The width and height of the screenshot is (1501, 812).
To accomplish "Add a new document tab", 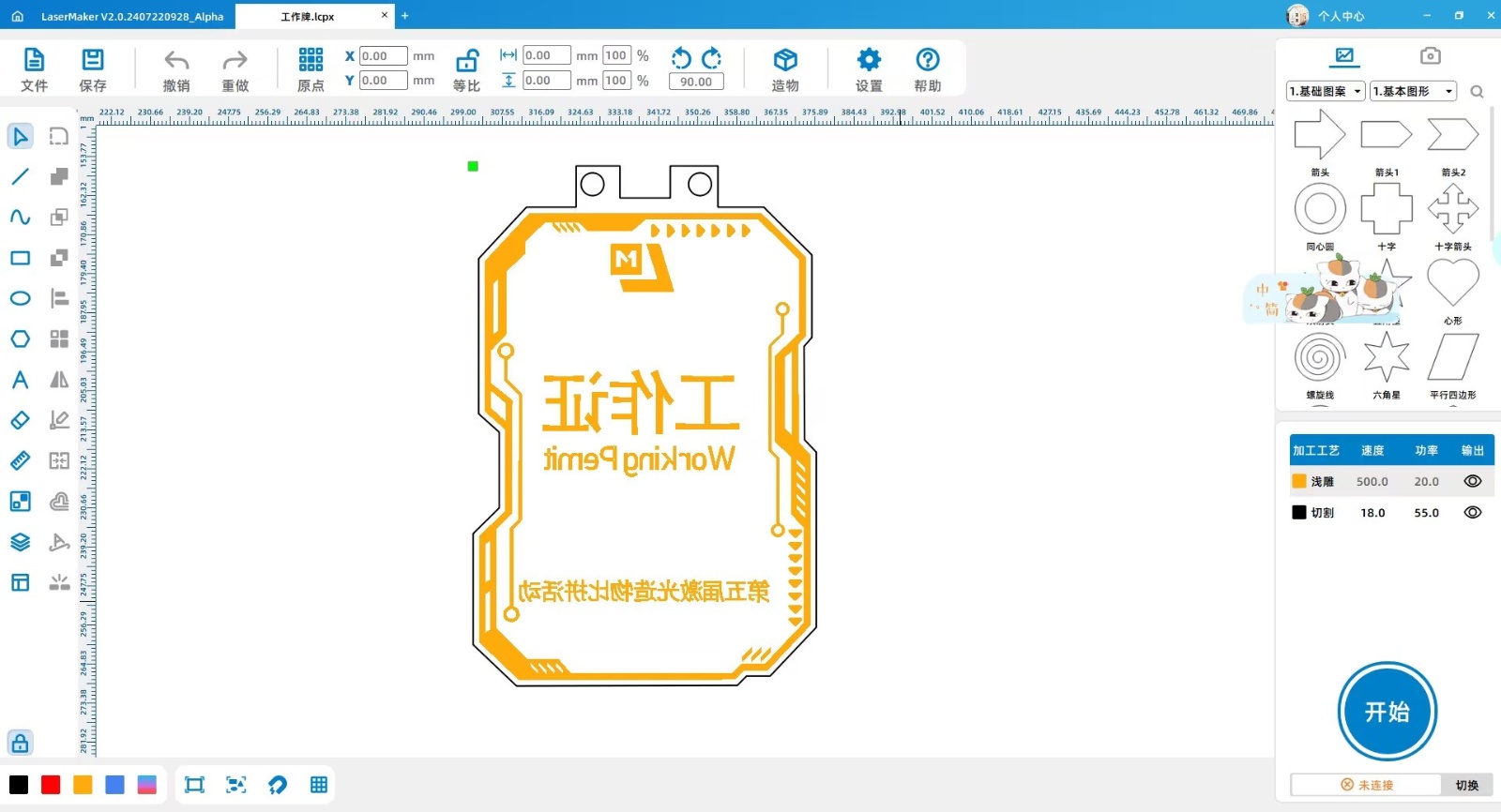I will coord(405,16).
